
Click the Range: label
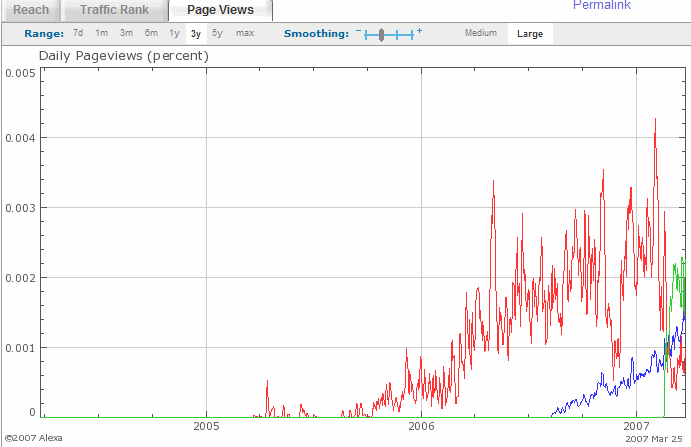tap(44, 34)
